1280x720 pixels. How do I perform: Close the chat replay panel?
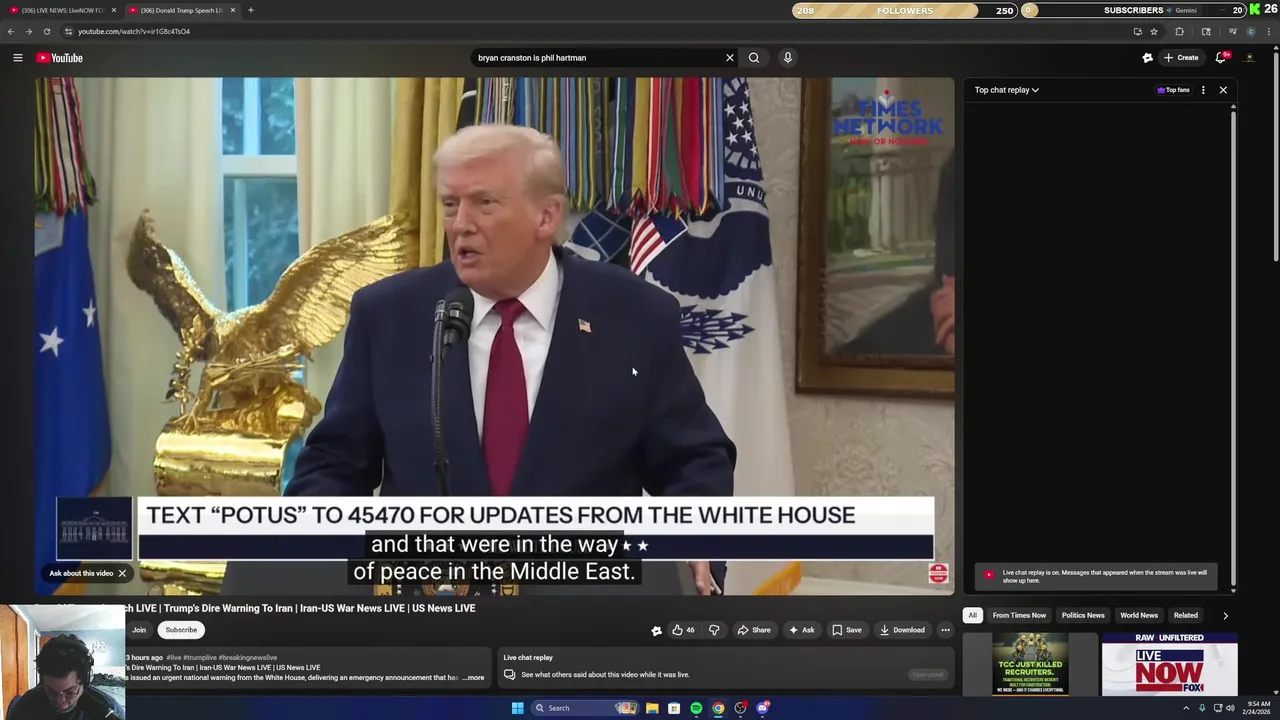coord(1223,90)
